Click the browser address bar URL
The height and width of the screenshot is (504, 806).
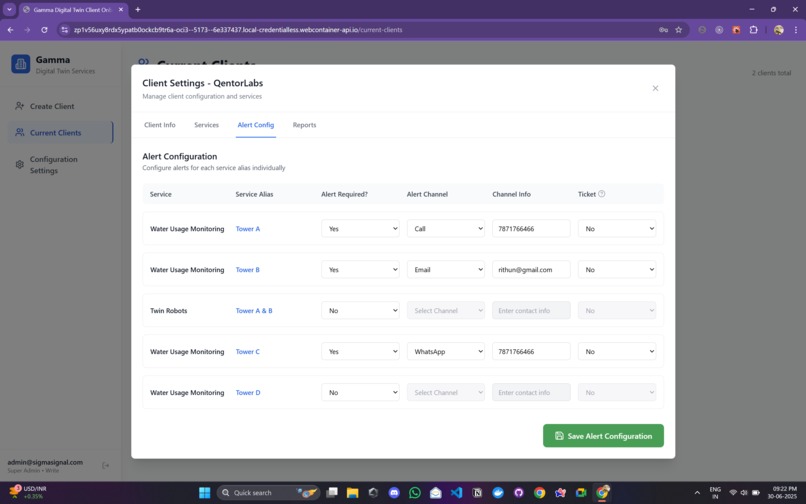238,30
